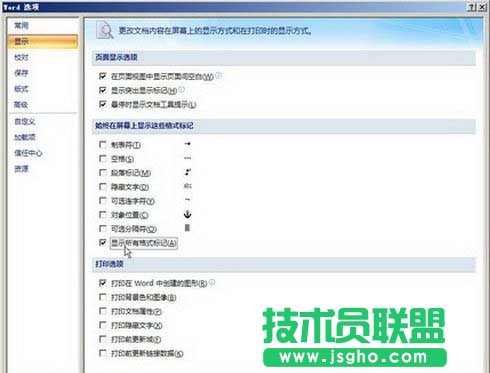Toggle 显示突出显示标记 checkbox
This screenshot has width=490, height=373.
[x=103, y=90]
